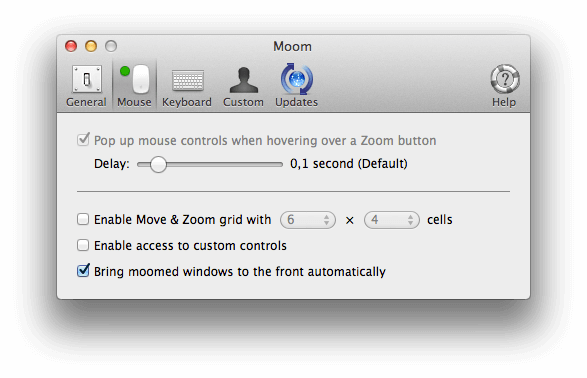Click the green dot on Mouse icon

click(x=125, y=71)
